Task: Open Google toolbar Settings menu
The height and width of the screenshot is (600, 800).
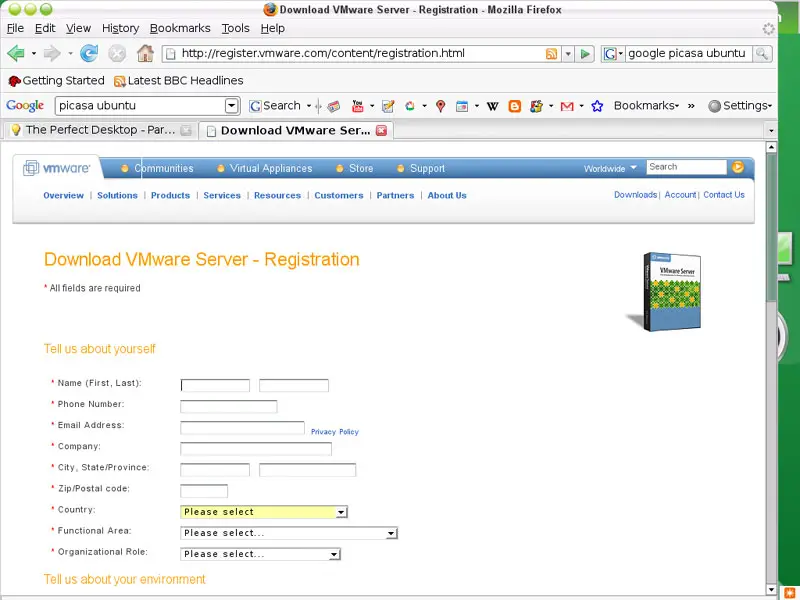Action: click(740, 106)
